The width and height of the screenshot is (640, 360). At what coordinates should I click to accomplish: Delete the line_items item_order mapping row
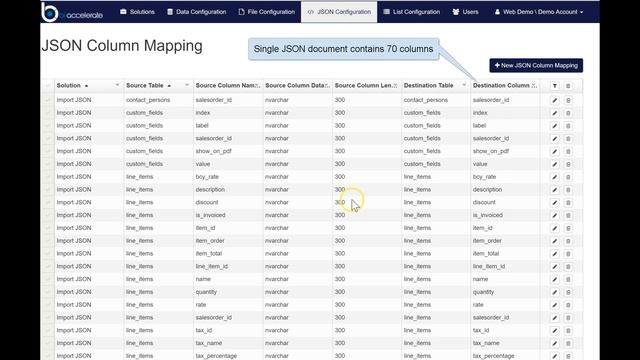[568, 241]
